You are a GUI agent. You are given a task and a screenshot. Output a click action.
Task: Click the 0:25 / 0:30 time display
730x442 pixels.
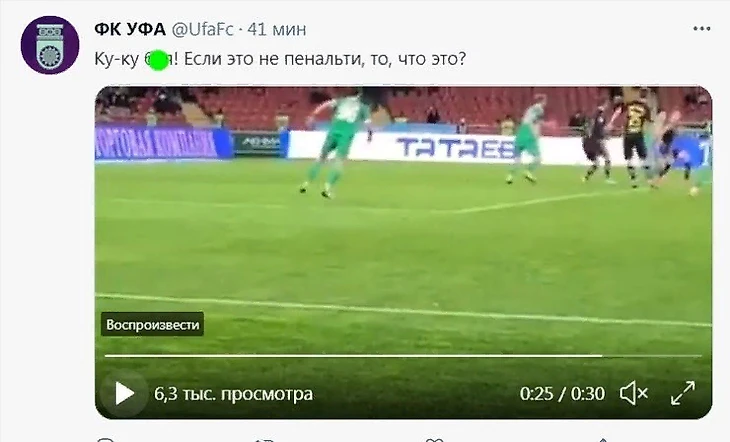[x=562, y=394]
